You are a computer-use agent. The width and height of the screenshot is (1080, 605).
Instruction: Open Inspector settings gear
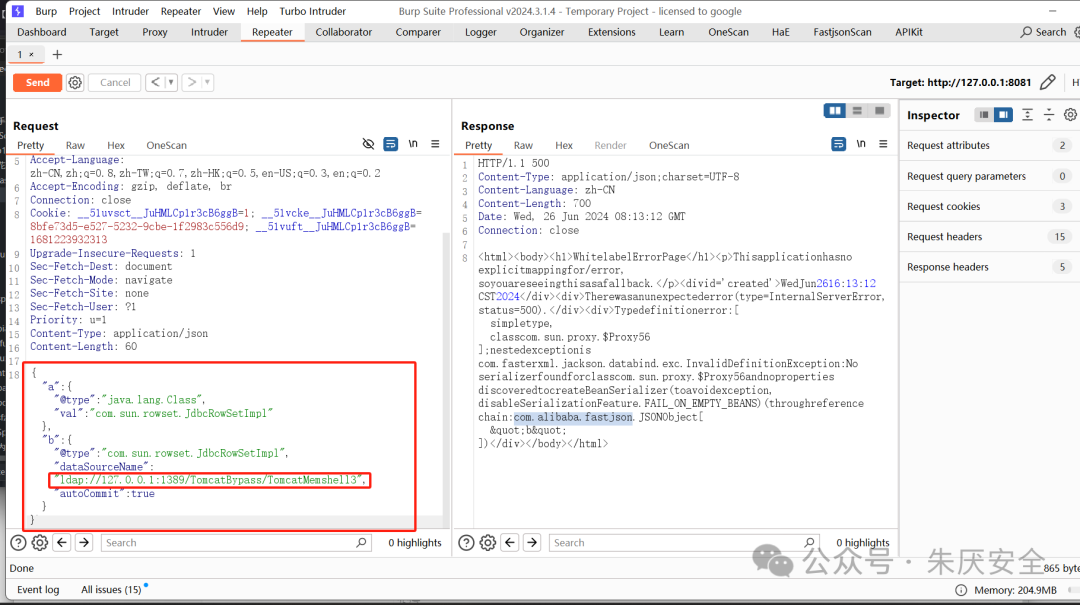[x=1070, y=115]
